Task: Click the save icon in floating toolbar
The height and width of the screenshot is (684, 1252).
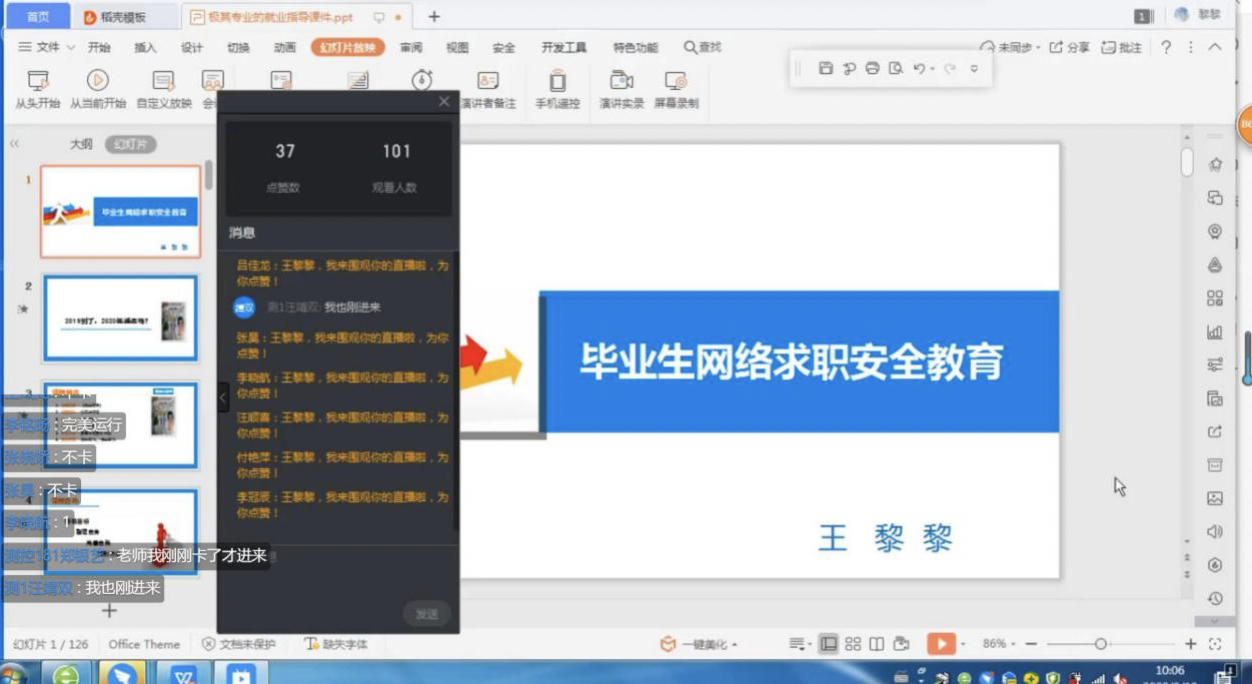Action: pos(826,68)
